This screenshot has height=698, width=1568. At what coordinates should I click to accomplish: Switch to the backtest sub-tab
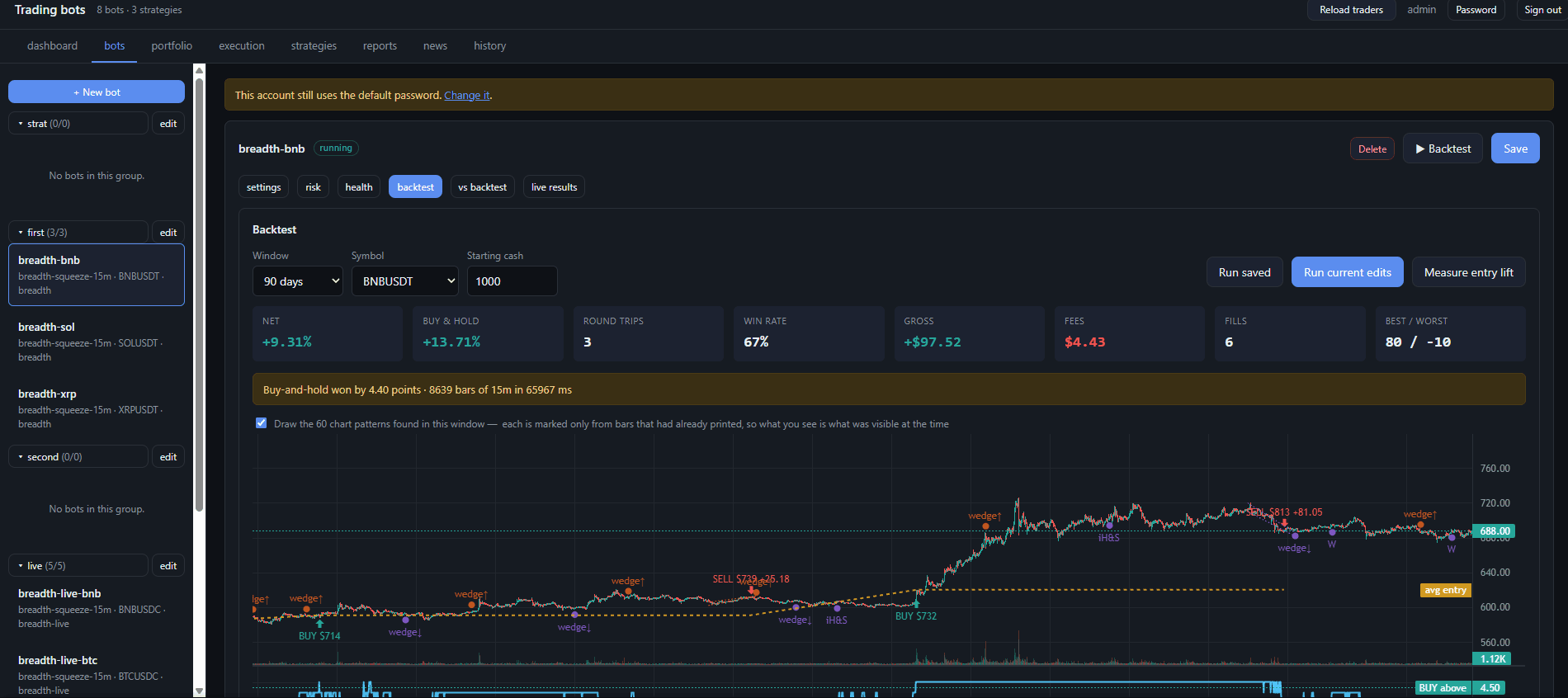[x=415, y=186]
